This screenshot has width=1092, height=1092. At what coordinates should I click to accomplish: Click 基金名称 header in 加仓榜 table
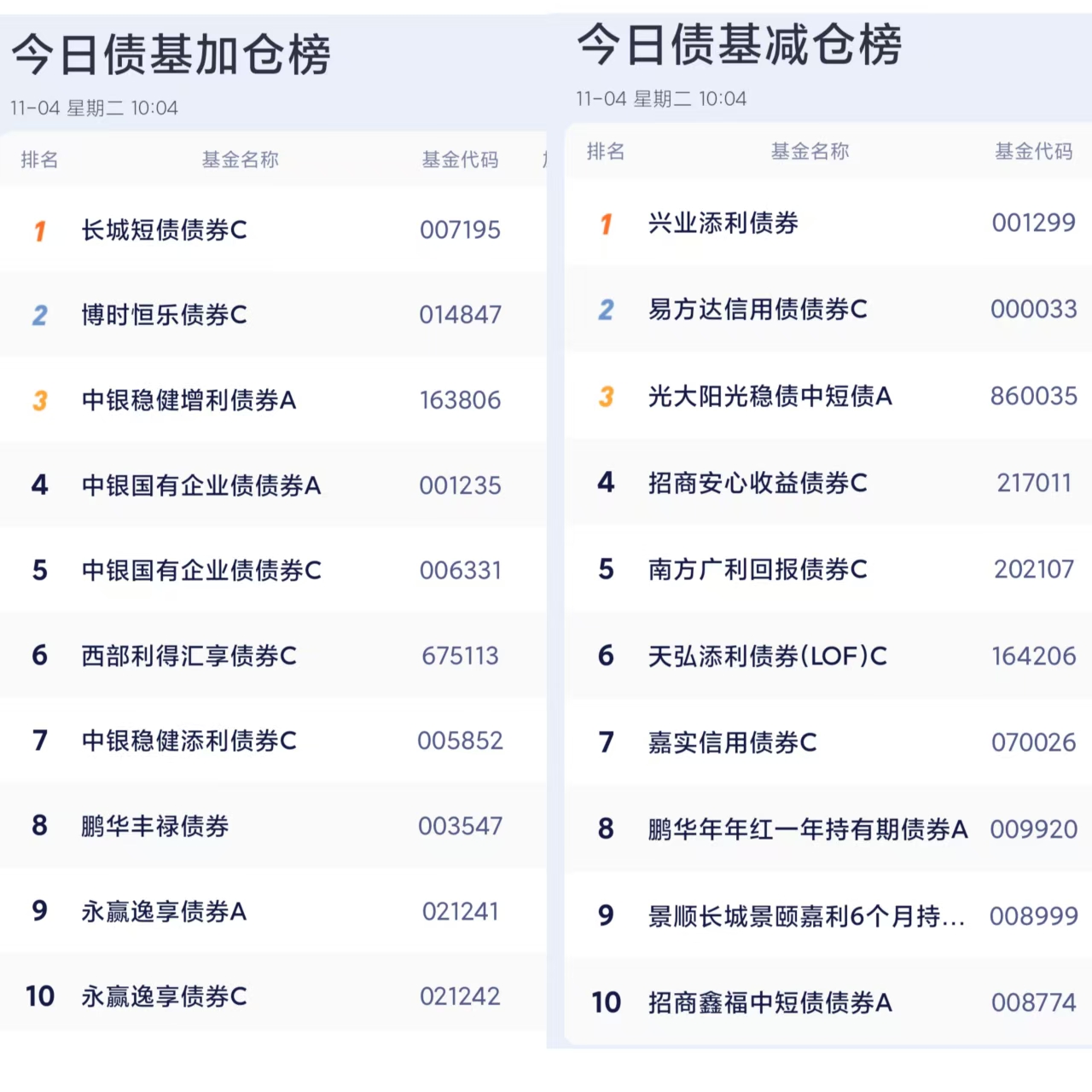click(241, 160)
